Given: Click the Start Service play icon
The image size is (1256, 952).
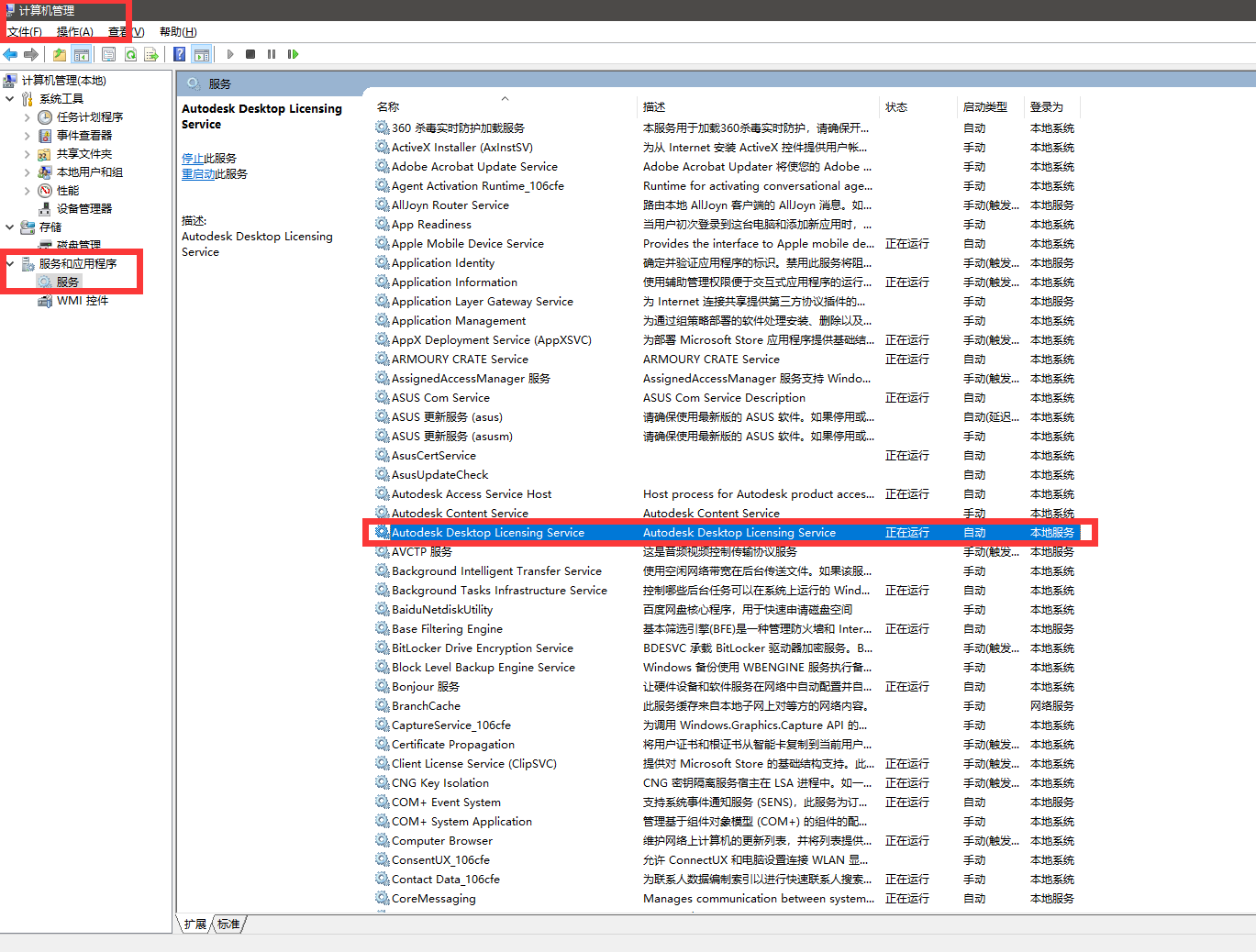Looking at the screenshot, I should point(230,54).
